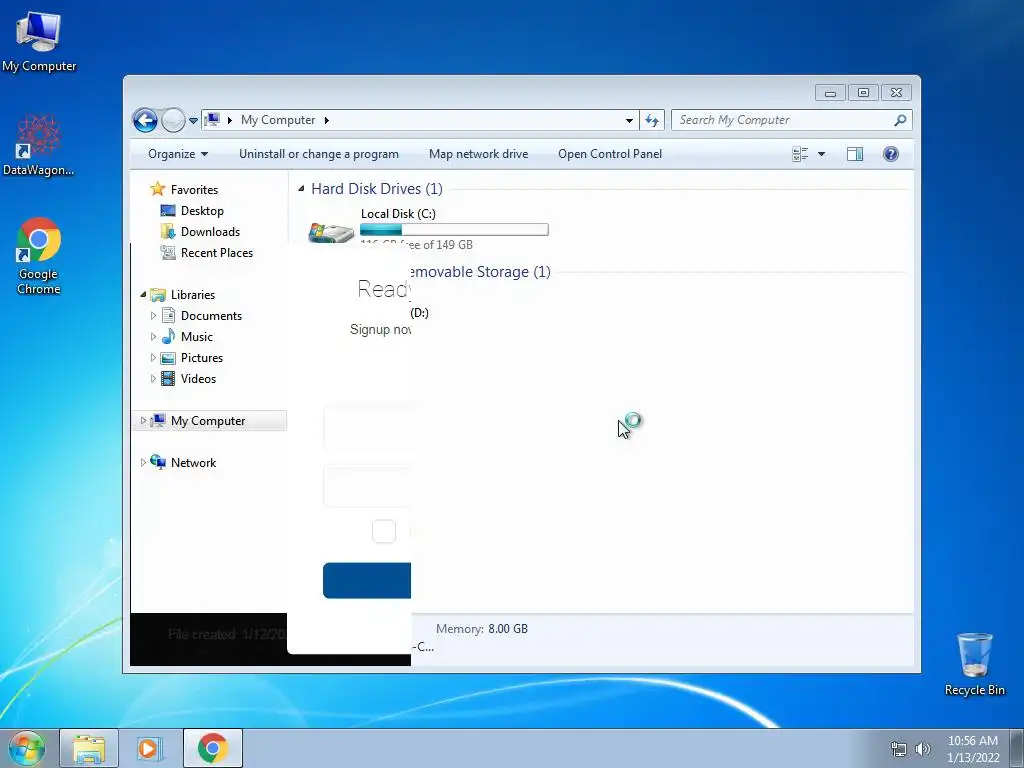Tick the partly visible checkbox in overlay
Image resolution: width=1024 pixels, height=768 pixels.
(384, 531)
